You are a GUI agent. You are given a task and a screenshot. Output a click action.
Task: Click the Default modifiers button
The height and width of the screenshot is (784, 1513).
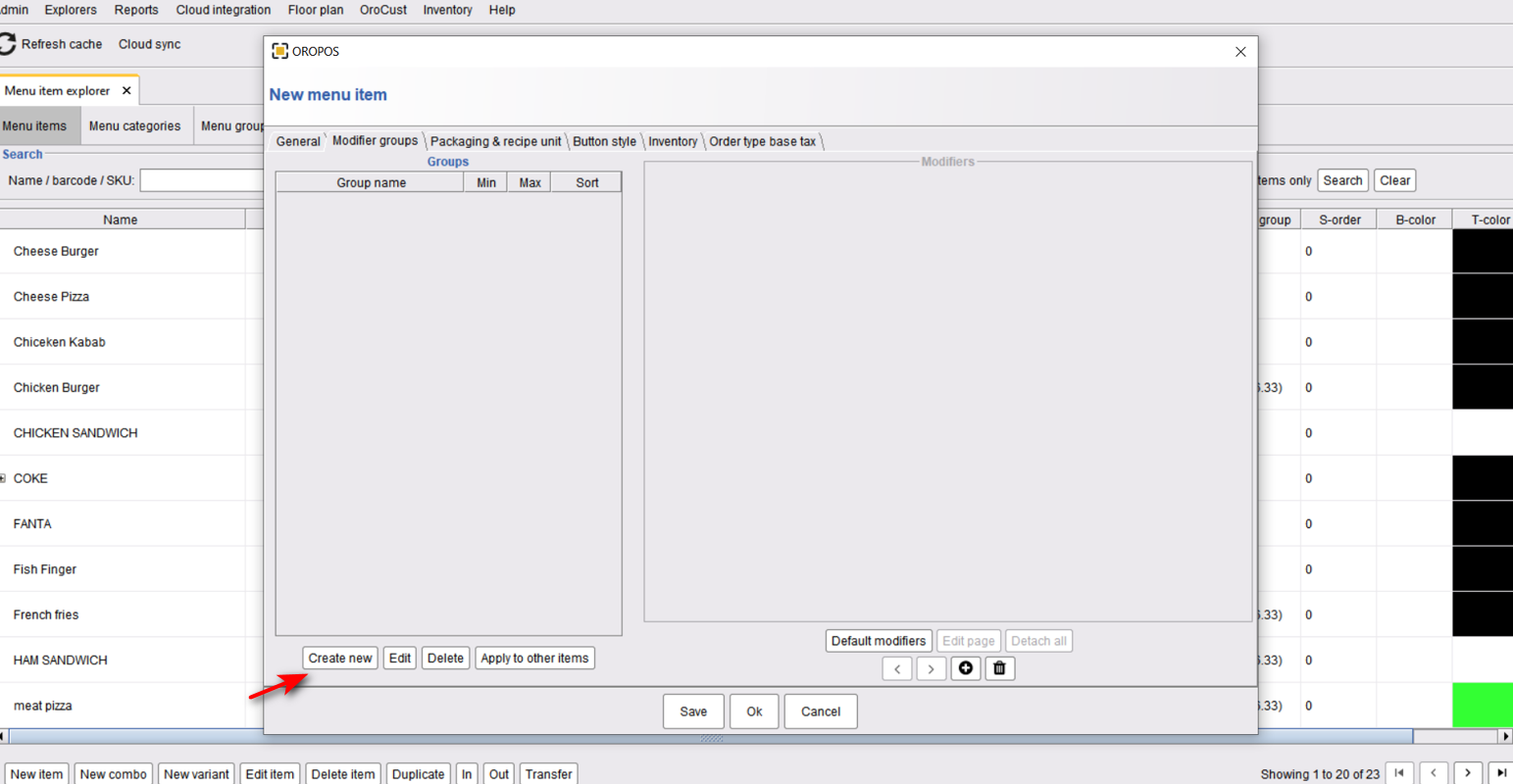pos(879,641)
